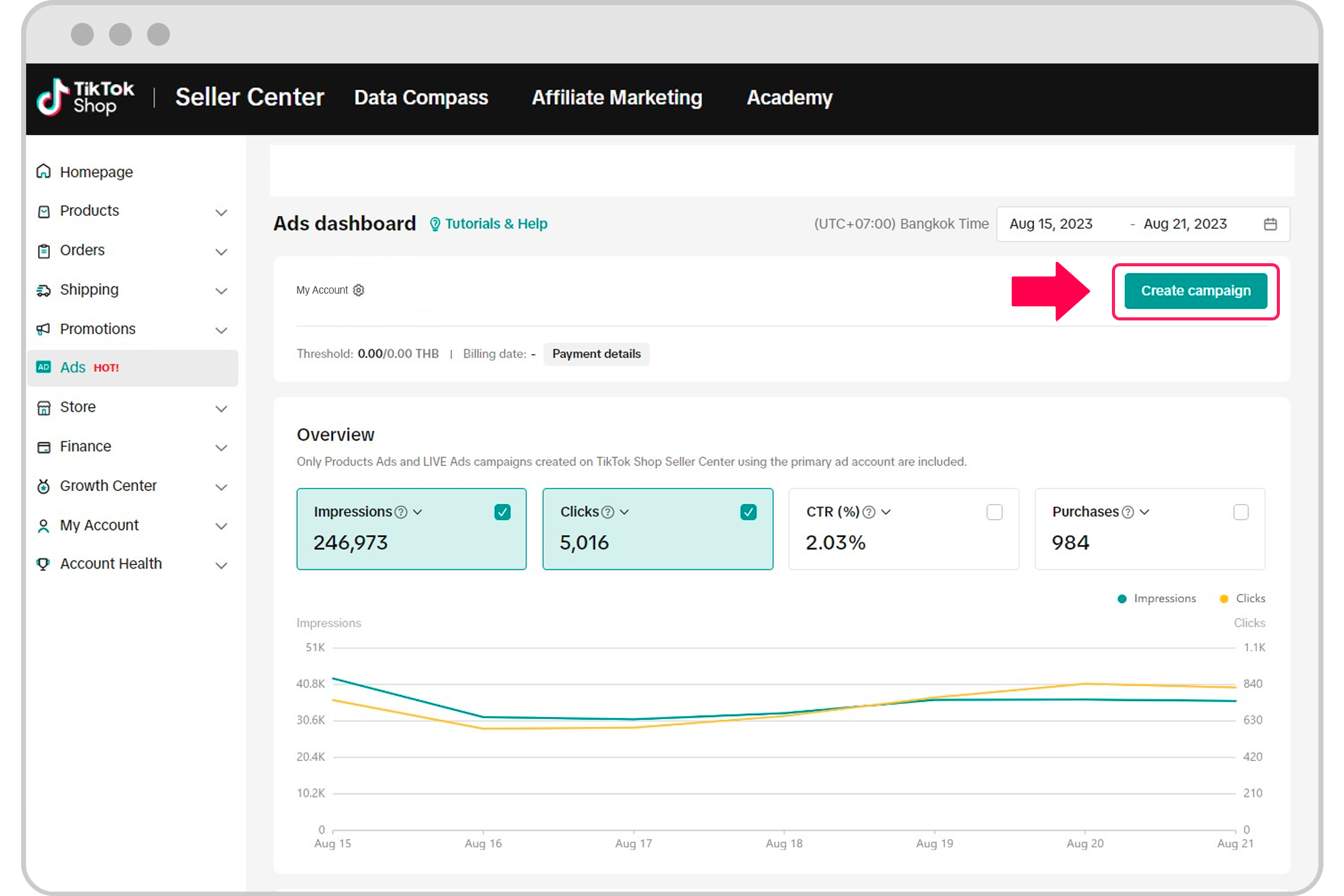
Task: Open the date picker calendar icon
Action: point(1271,224)
